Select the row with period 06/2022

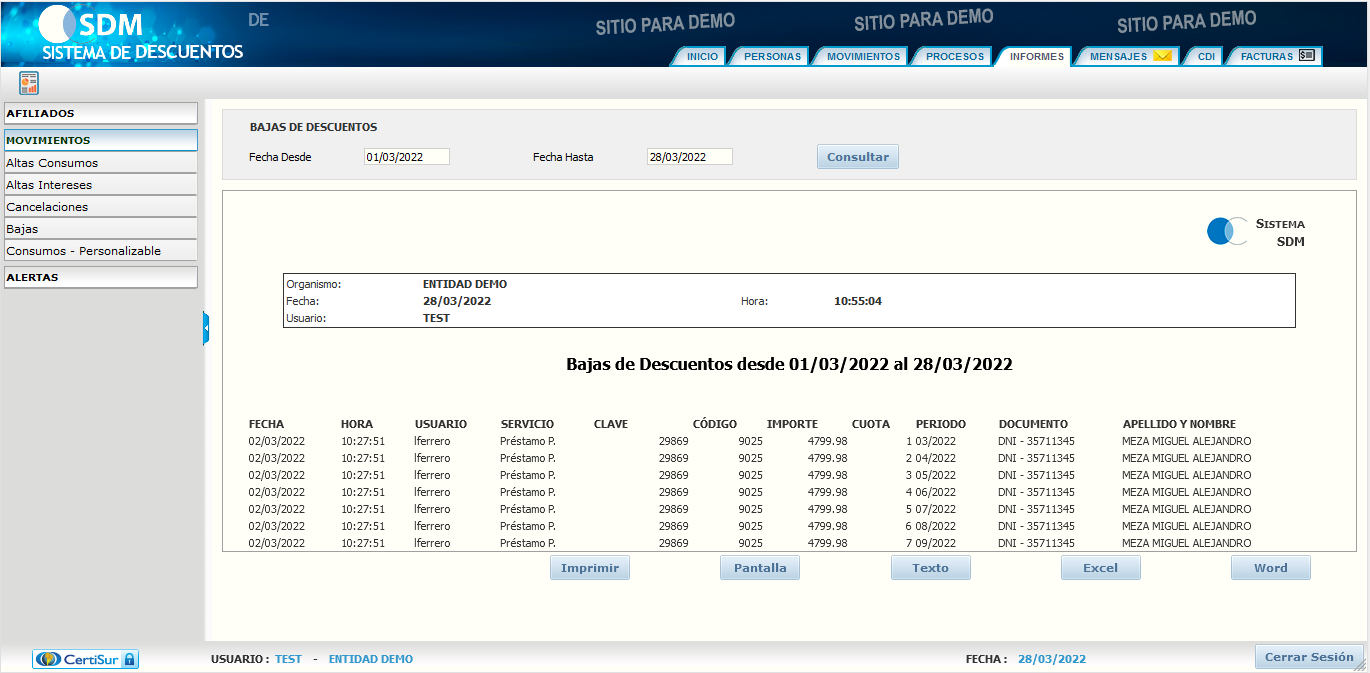tap(750, 492)
